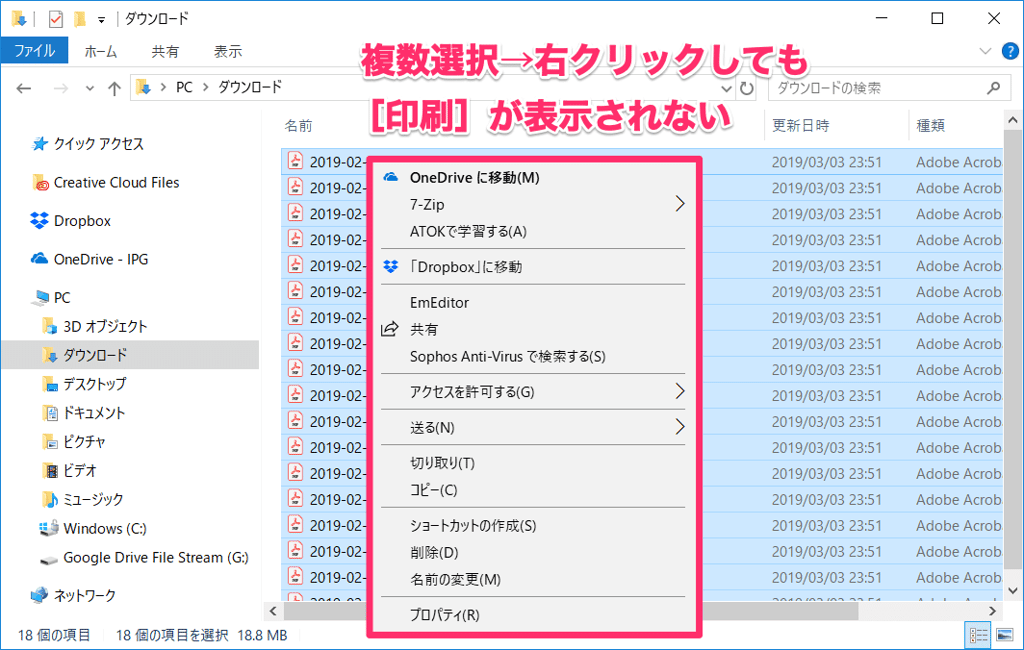Viewport: 1024px width, 650px height.
Task: Open the Explorer help icon
Action: [1010, 51]
